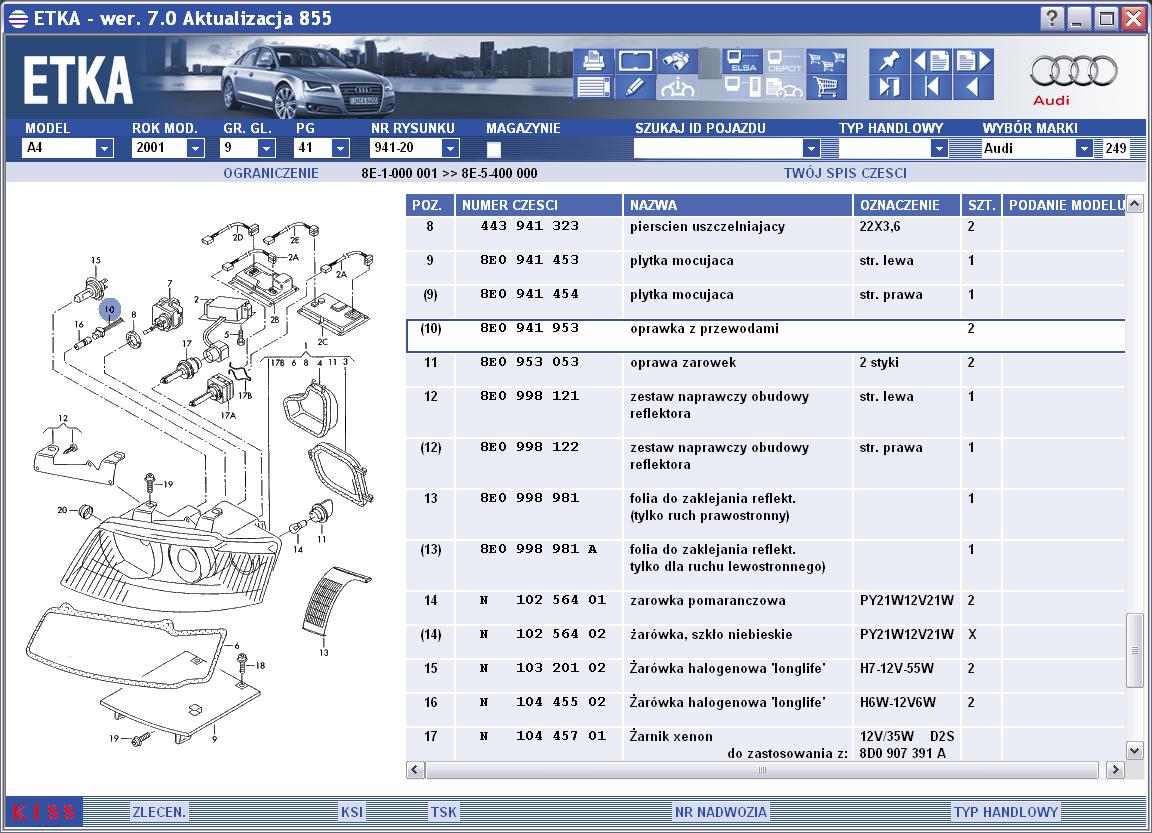Click highlighted position 10 in the diagram
The height and width of the screenshot is (833, 1152).
tap(109, 309)
